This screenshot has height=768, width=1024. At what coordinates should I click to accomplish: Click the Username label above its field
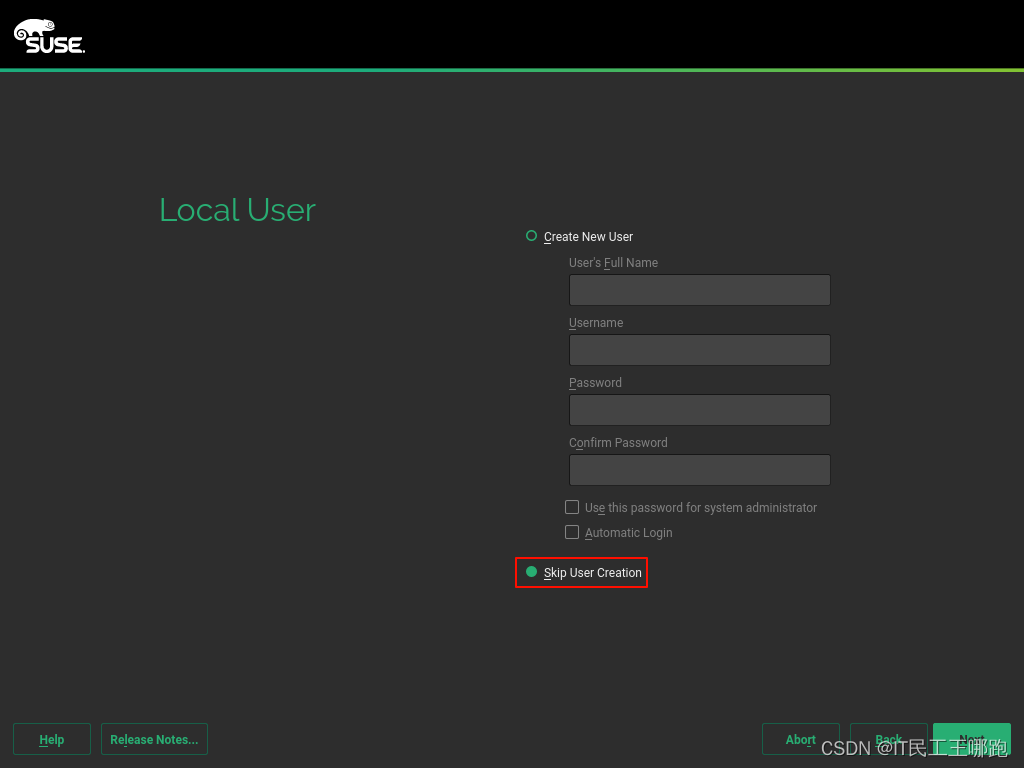(596, 322)
